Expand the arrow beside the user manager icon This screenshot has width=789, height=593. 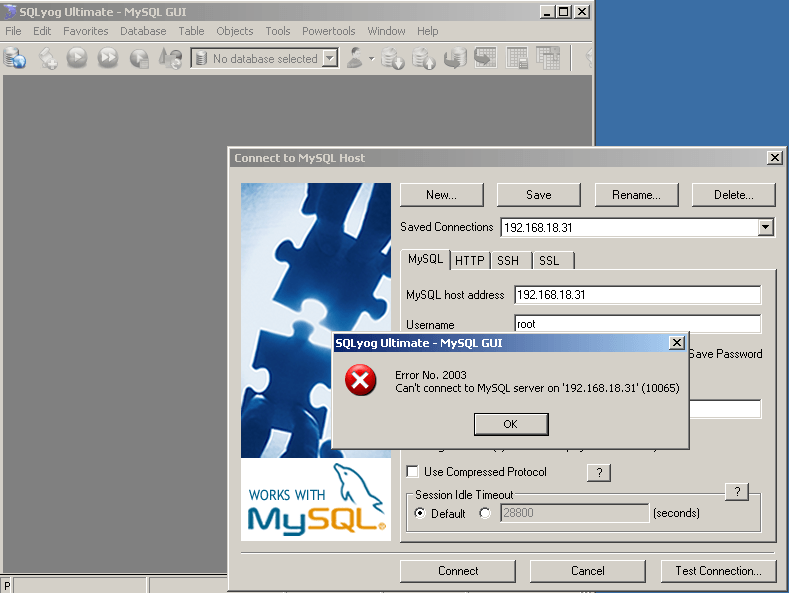tap(371, 59)
